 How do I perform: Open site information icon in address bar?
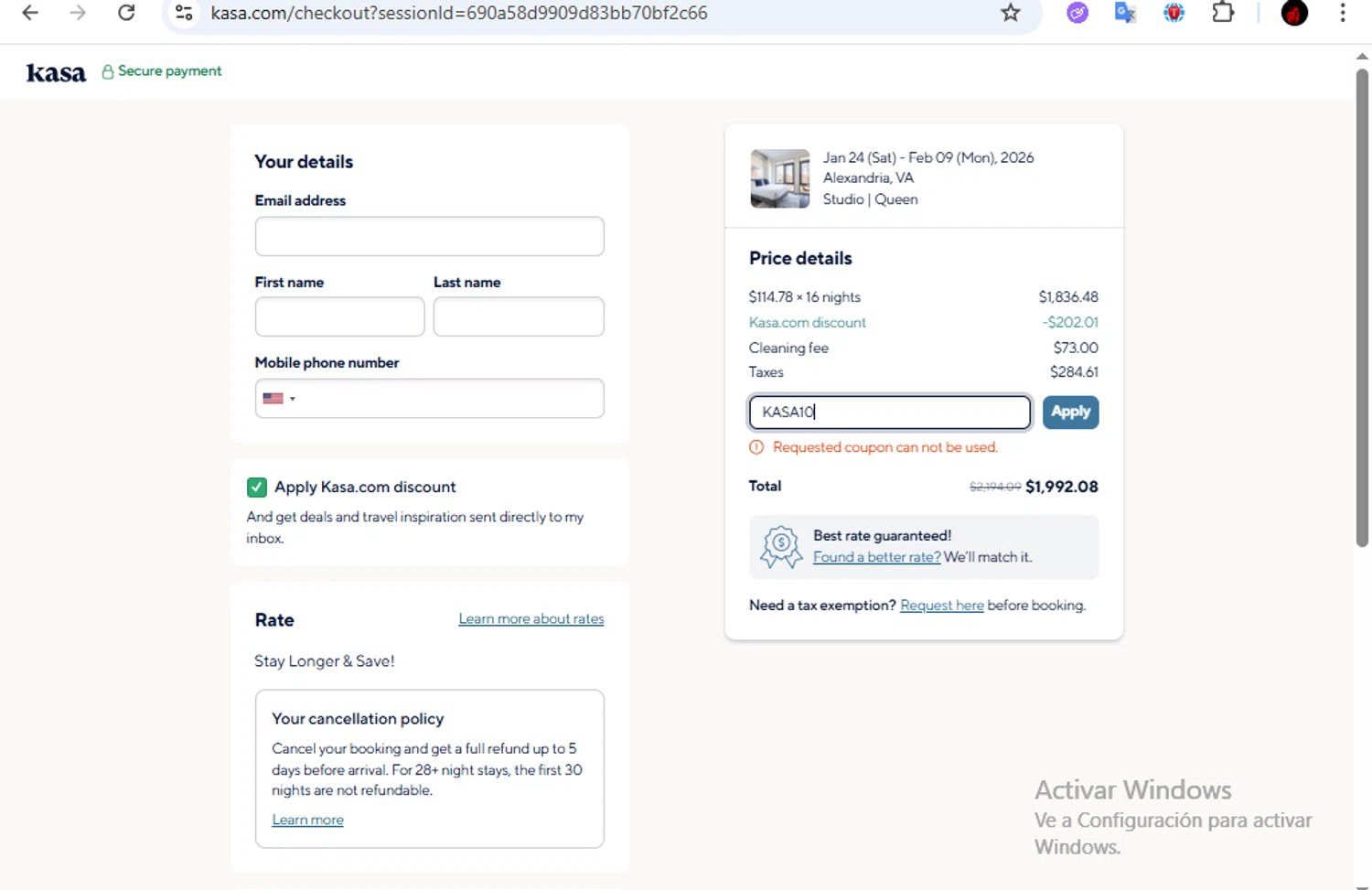point(184,13)
